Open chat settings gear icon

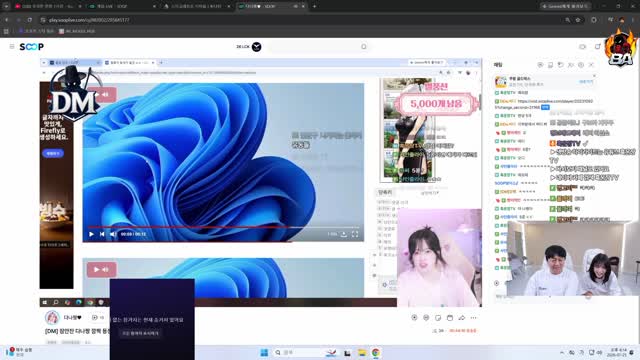pos(581,65)
